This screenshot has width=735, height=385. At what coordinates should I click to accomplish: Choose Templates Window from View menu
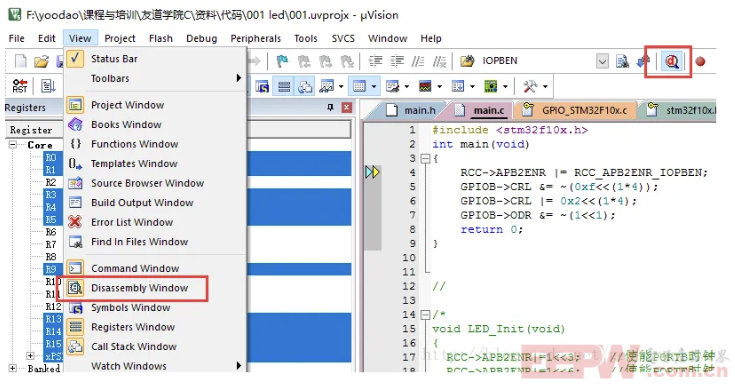(155, 164)
